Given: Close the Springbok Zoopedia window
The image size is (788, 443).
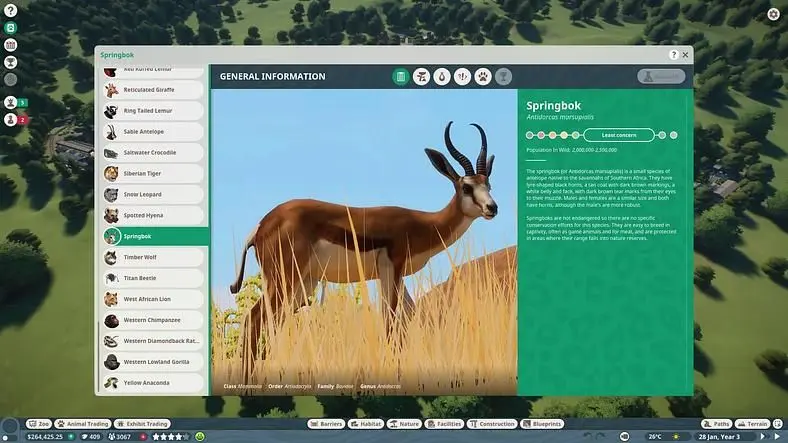Looking at the screenshot, I should pos(685,55).
